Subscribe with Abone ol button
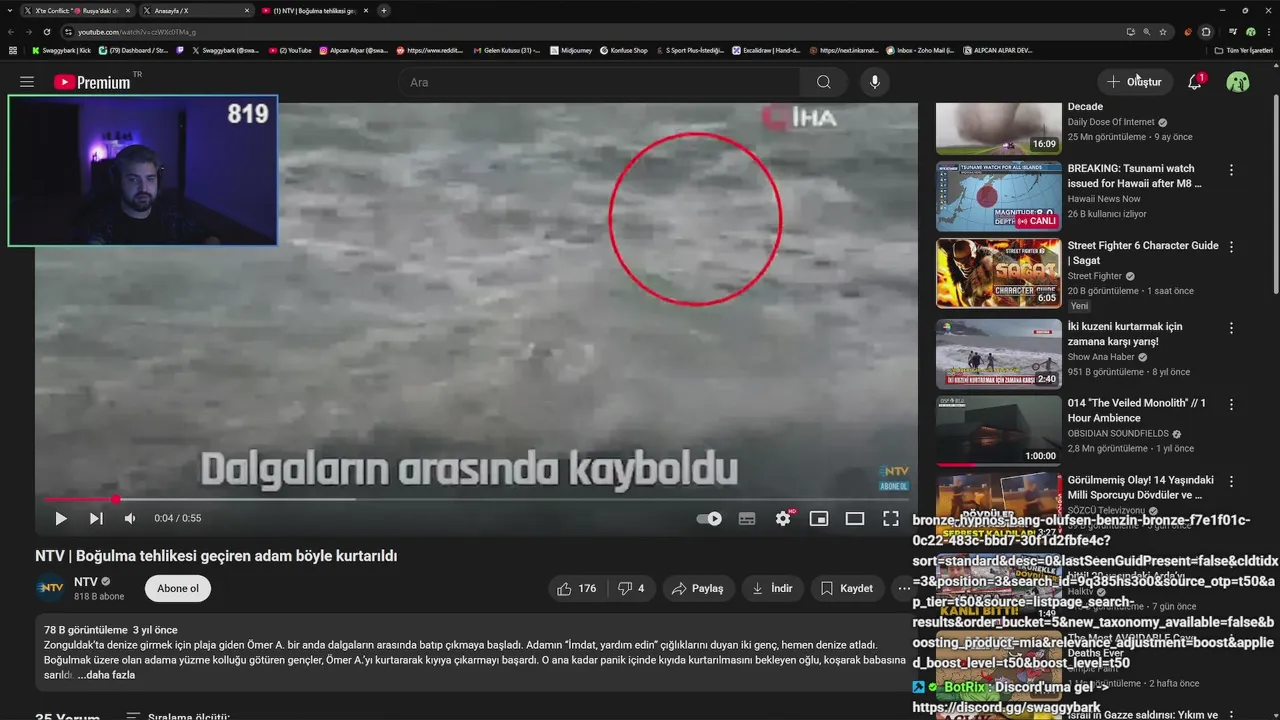 (x=178, y=588)
